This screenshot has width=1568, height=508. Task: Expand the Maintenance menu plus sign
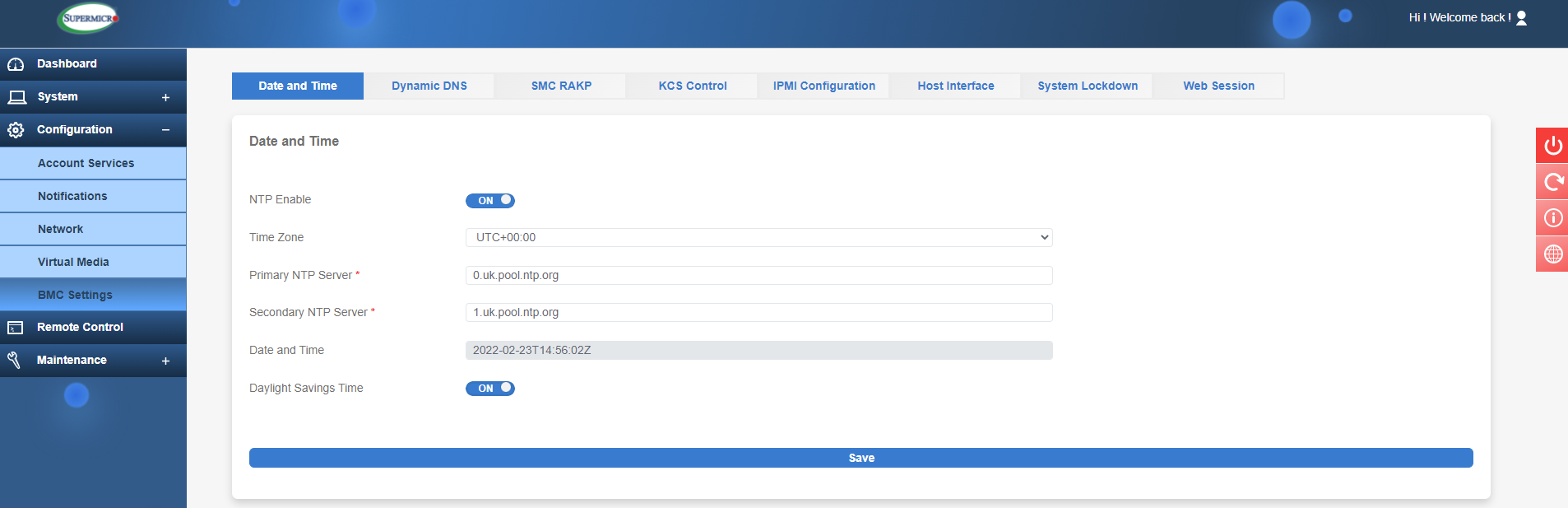tap(165, 361)
